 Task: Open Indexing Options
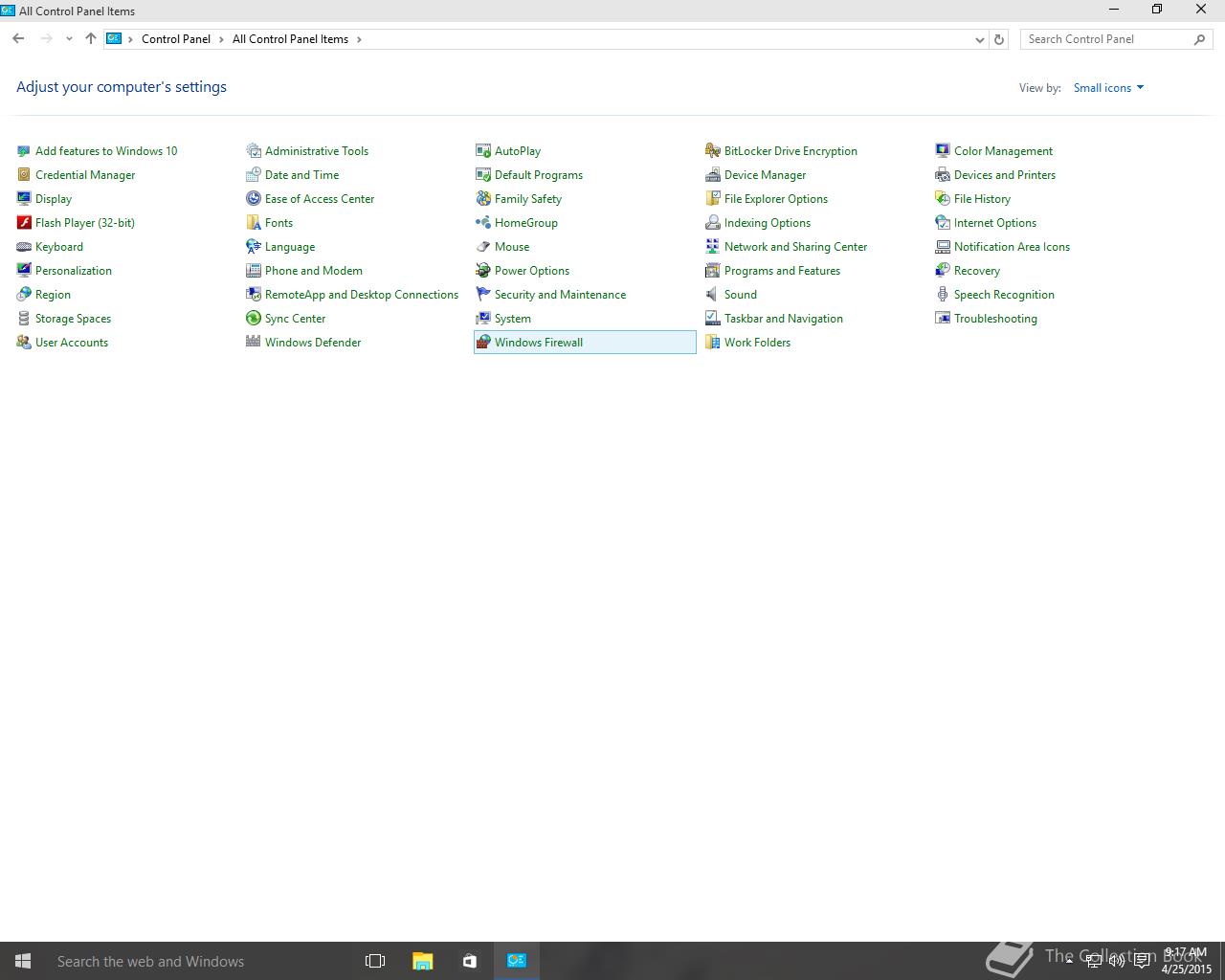pos(768,223)
